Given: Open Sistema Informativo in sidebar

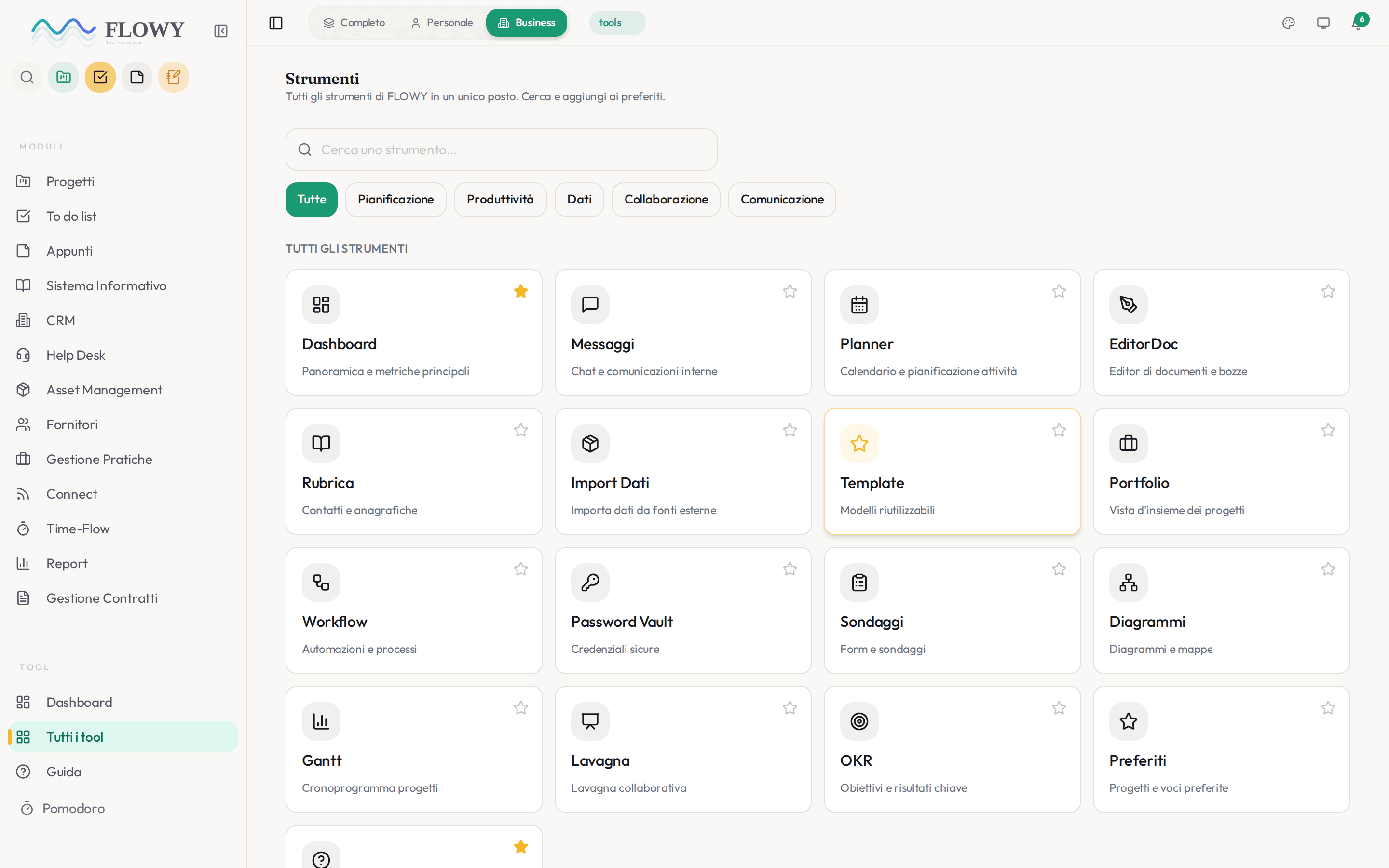Looking at the screenshot, I should (x=123, y=285).
